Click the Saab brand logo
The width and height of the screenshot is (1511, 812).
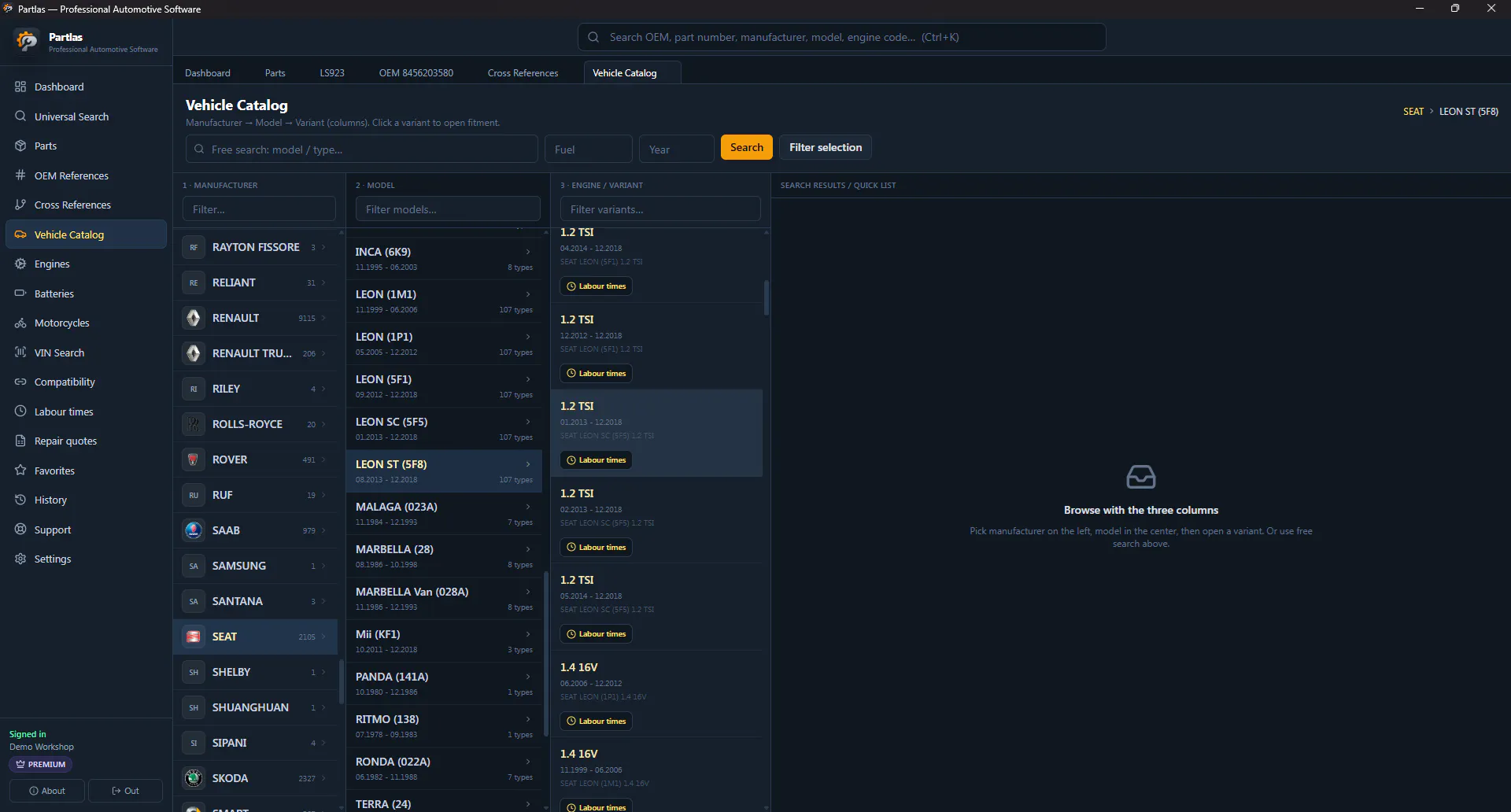click(194, 530)
